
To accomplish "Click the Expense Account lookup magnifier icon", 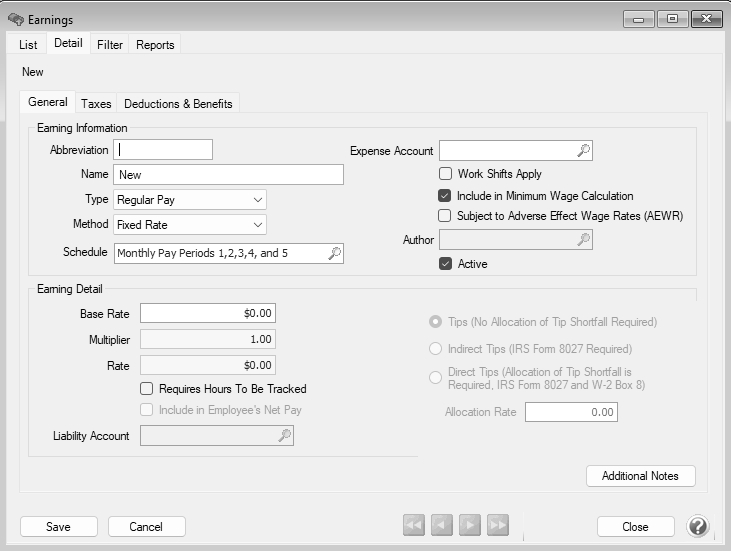I will pyautogui.click(x=583, y=151).
